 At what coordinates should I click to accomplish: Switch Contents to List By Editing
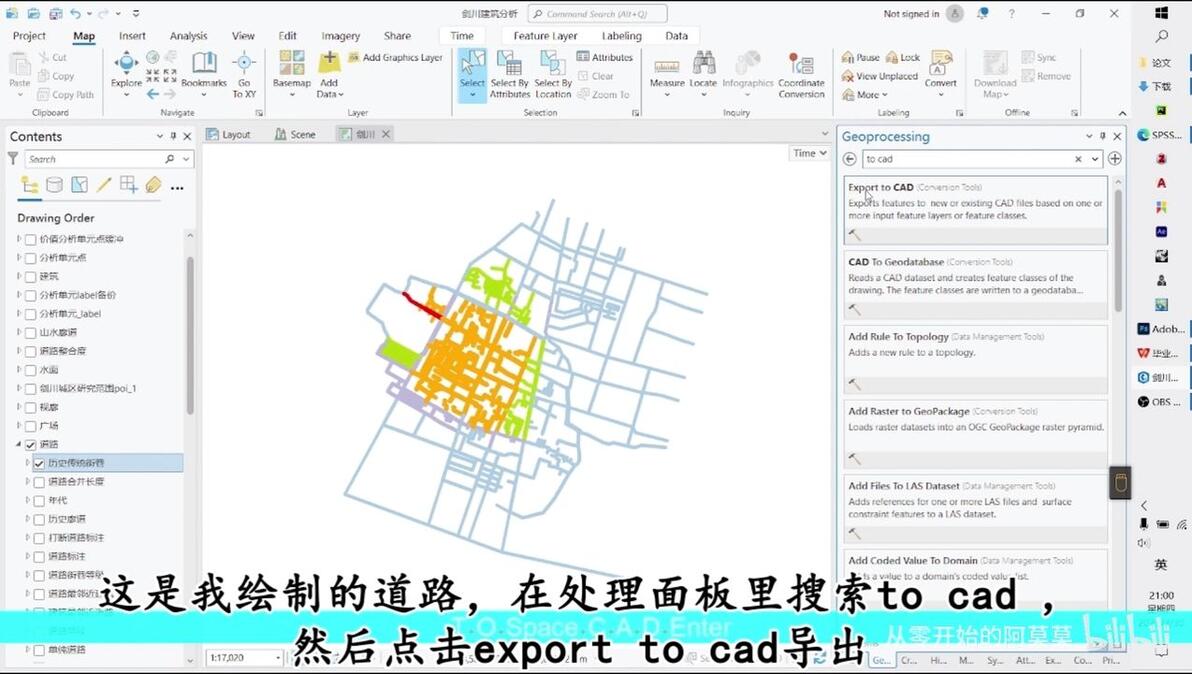104,185
